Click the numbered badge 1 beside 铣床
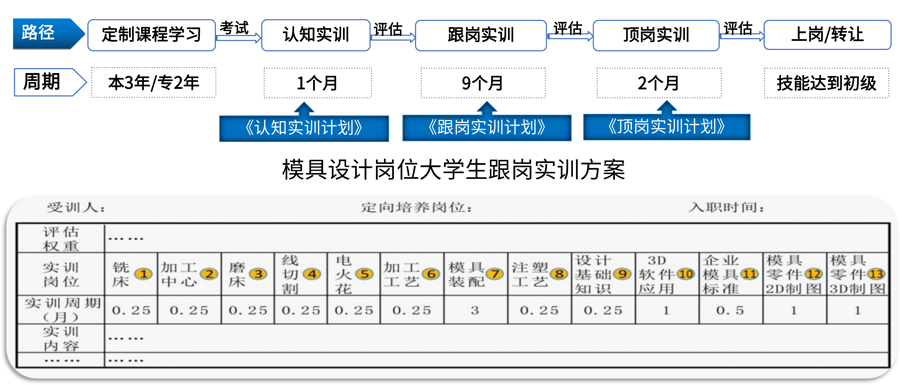900x385 pixels. point(143,274)
